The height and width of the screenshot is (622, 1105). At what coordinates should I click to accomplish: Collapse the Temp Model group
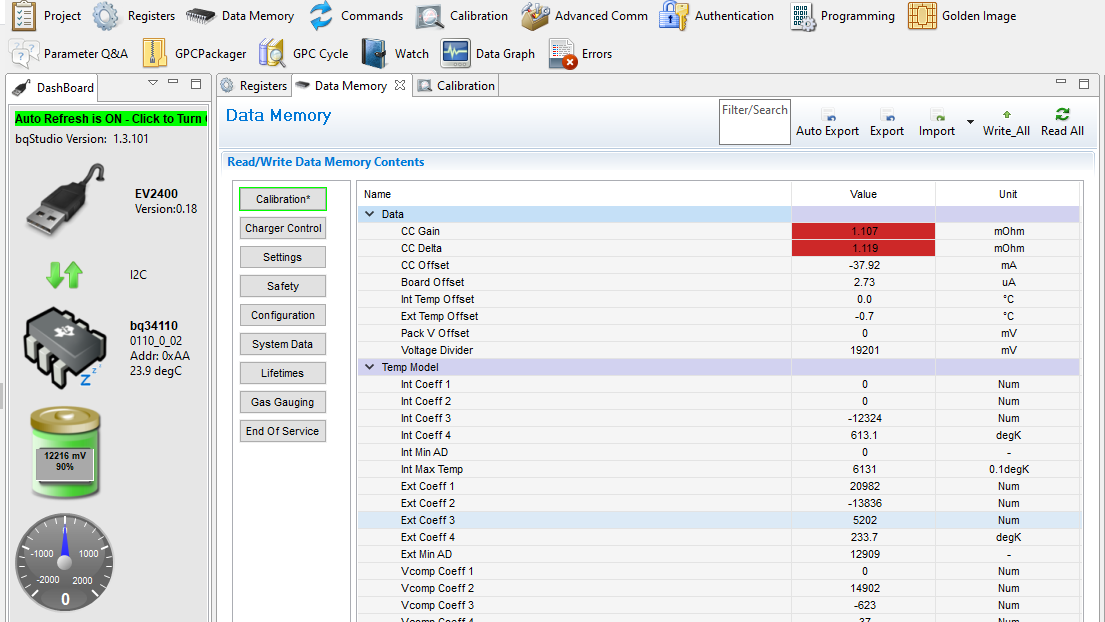point(369,366)
